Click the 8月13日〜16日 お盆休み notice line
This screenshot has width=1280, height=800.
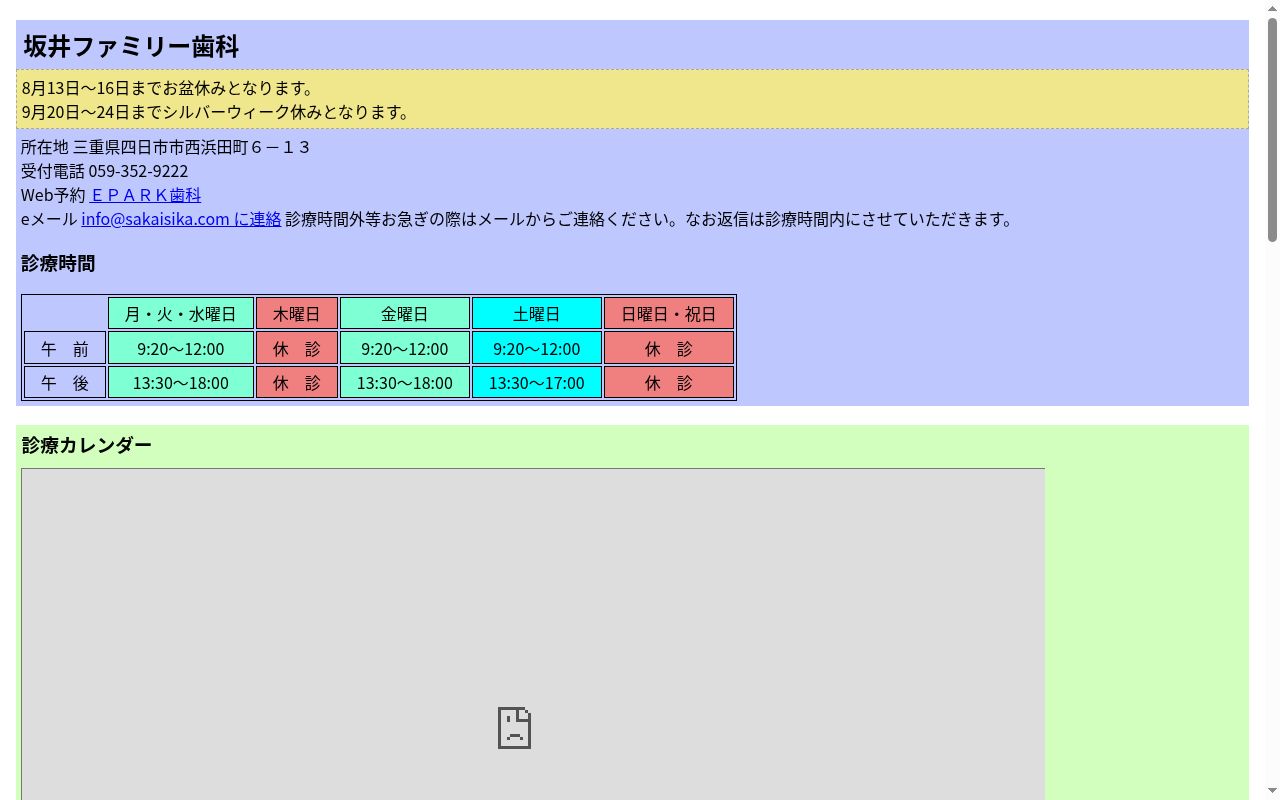(x=168, y=88)
